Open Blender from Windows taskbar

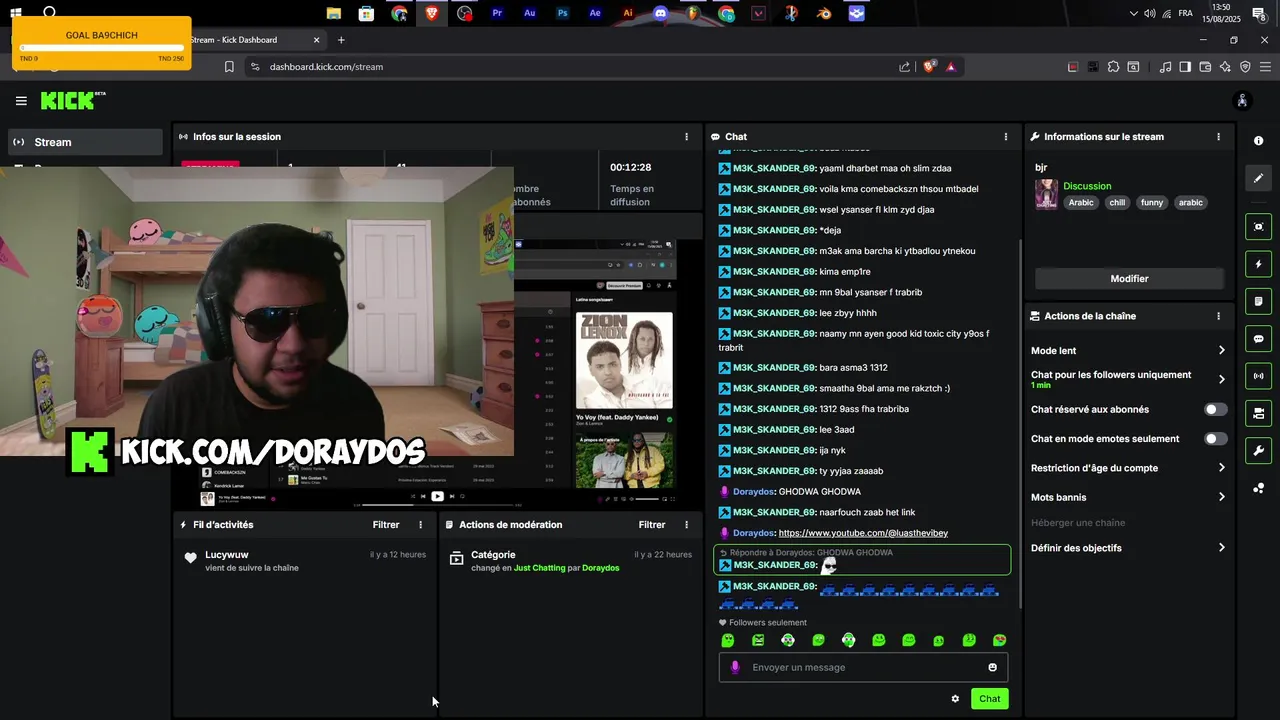point(824,14)
